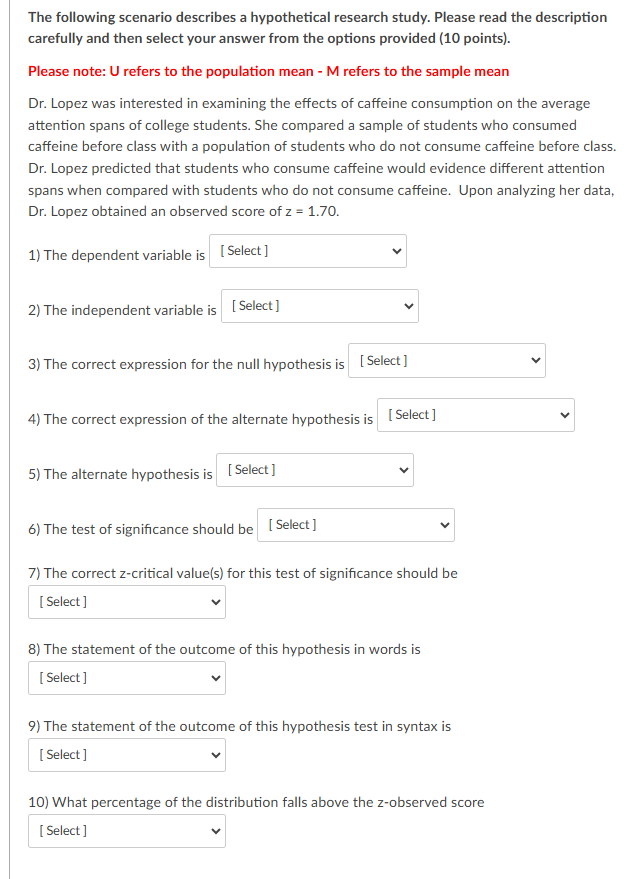The width and height of the screenshot is (634, 879).
Task: Open the null hypothesis expression dropdown
Action: pyautogui.click(x=446, y=360)
